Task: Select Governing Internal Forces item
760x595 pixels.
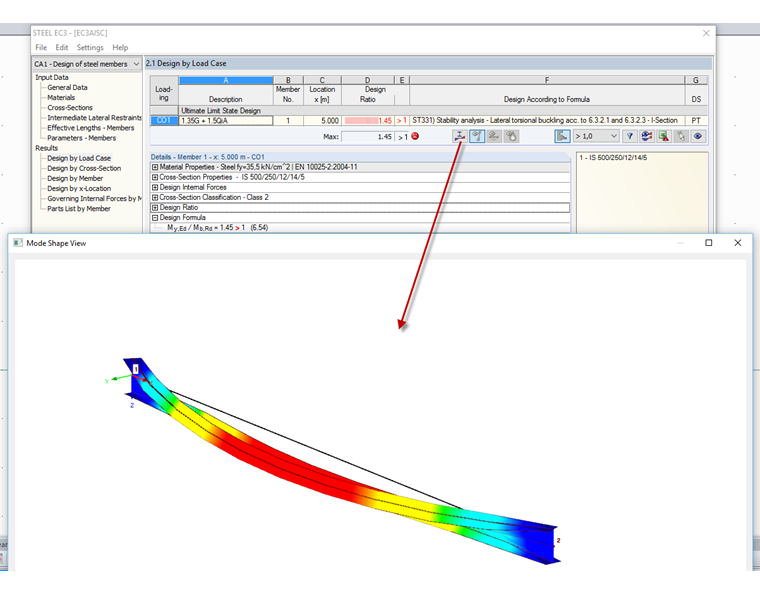Action: [x=95, y=199]
